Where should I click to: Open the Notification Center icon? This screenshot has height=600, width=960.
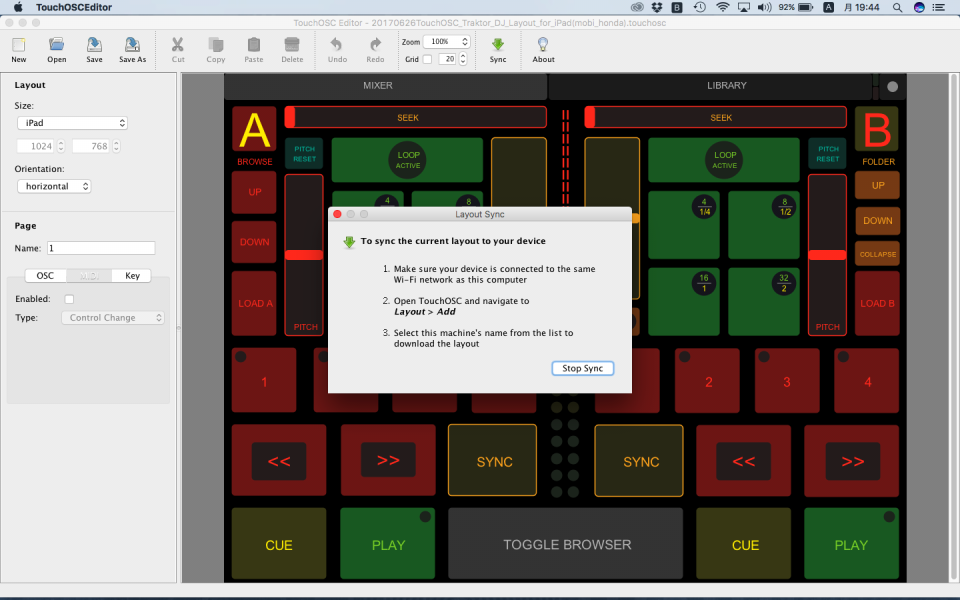point(939,7)
